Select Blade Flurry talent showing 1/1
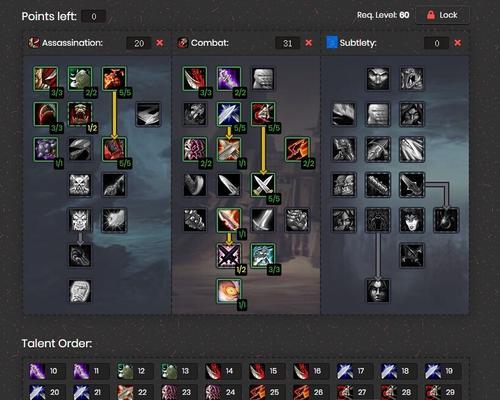Image resolution: width=500 pixels, height=400 pixels. pos(229,220)
